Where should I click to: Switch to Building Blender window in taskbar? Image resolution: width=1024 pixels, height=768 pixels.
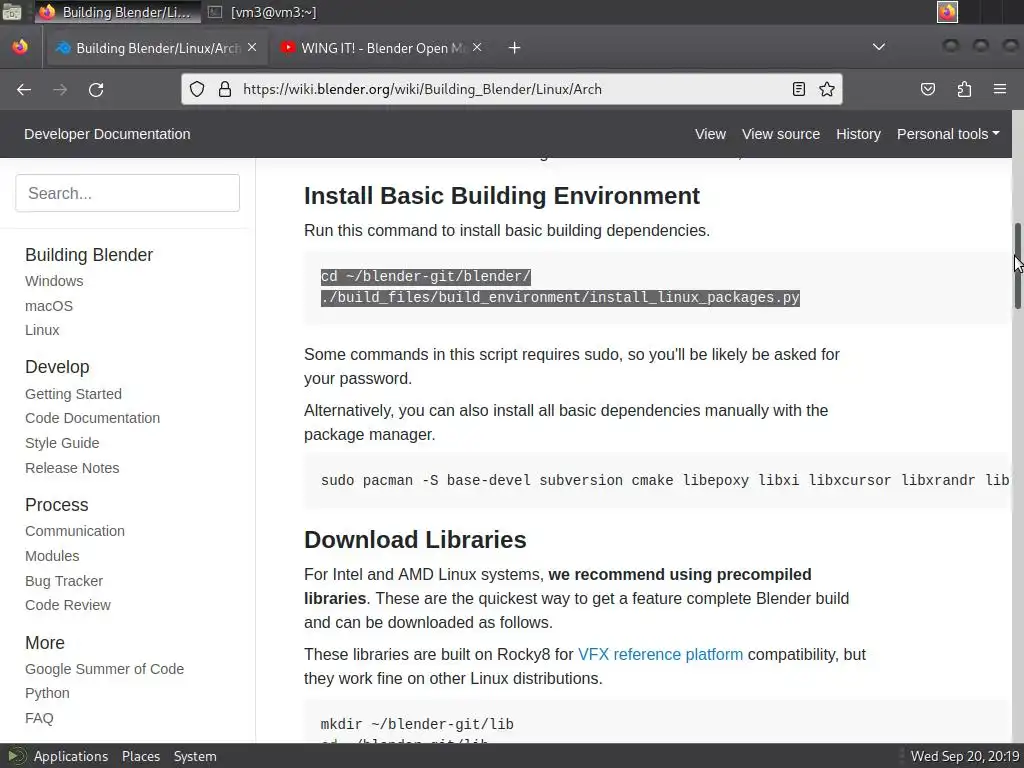118,12
